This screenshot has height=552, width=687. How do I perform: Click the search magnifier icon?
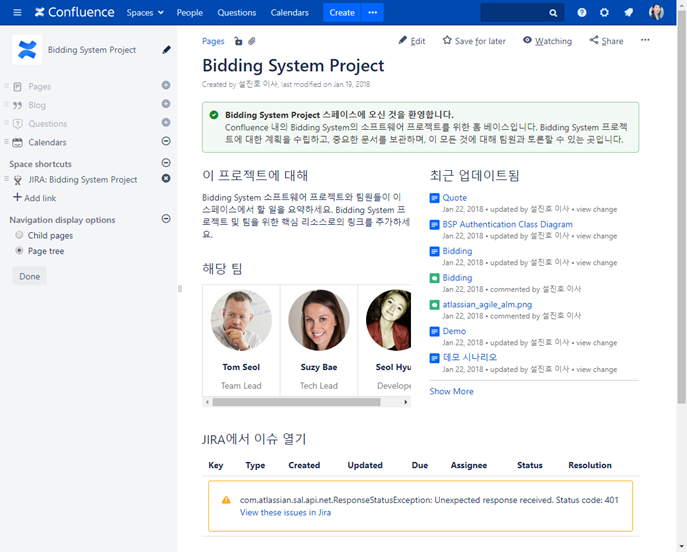click(553, 13)
